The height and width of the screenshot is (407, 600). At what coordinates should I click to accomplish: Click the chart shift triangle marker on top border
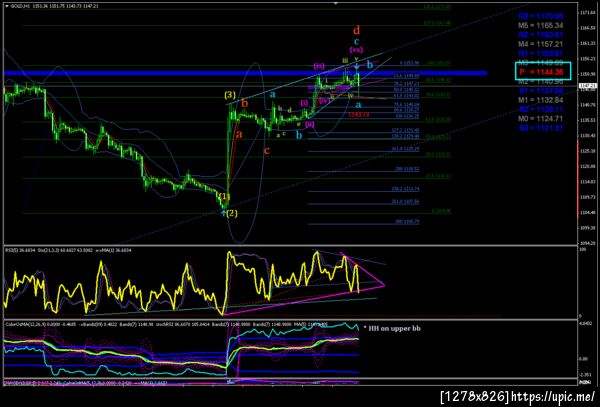tap(336, 3)
